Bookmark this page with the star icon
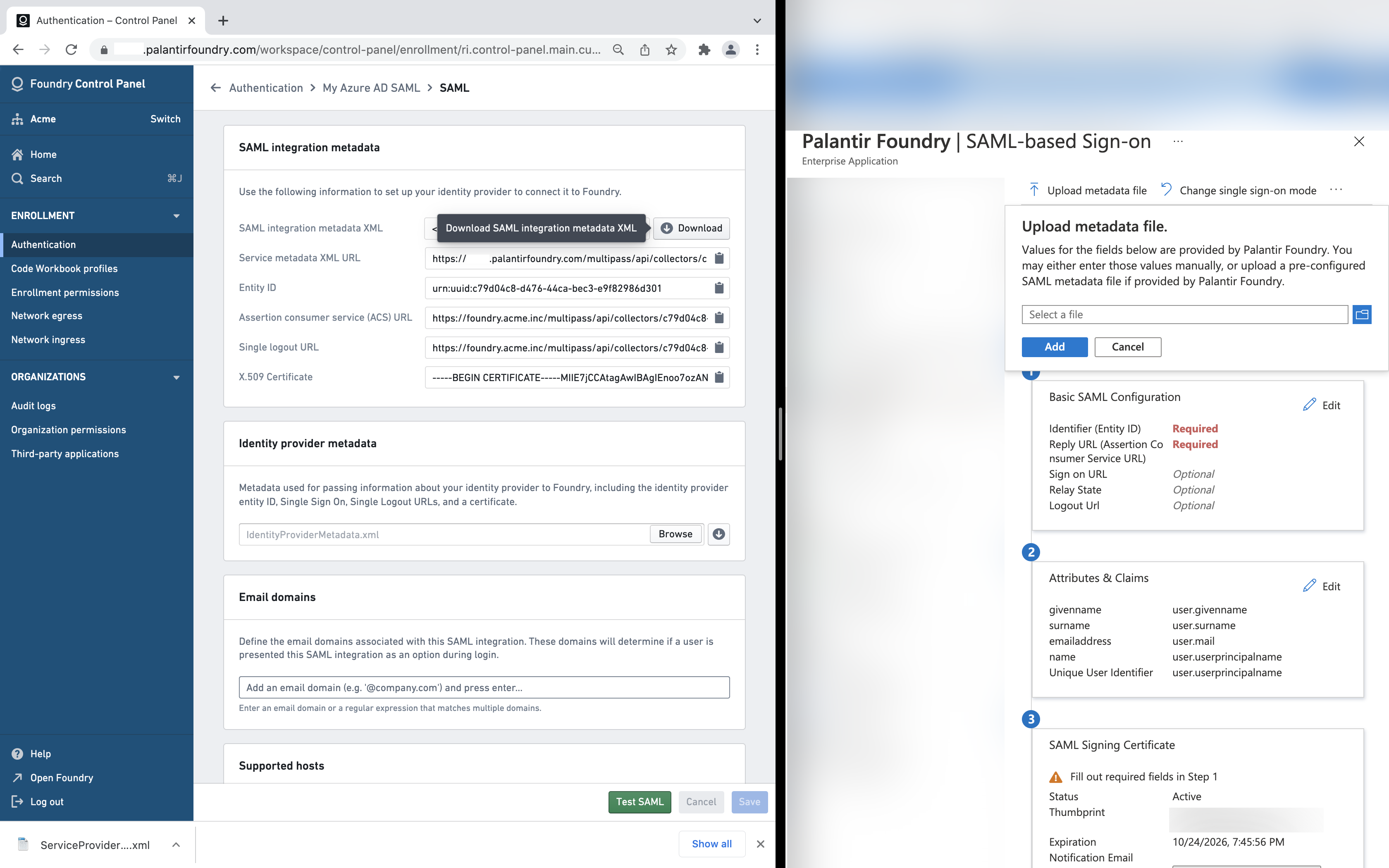Screen dimensions: 1389x868 click(x=671, y=50)
